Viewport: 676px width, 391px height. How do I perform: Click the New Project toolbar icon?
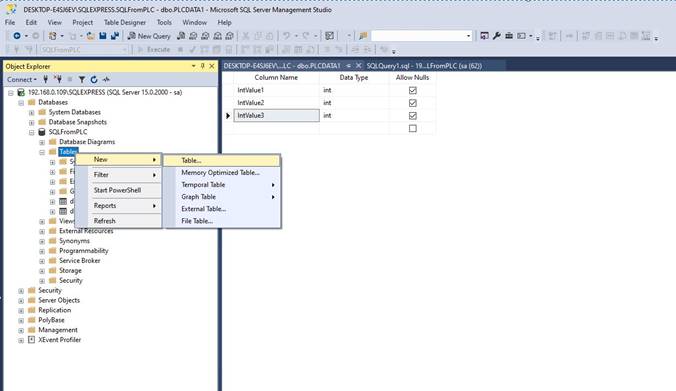53,36
